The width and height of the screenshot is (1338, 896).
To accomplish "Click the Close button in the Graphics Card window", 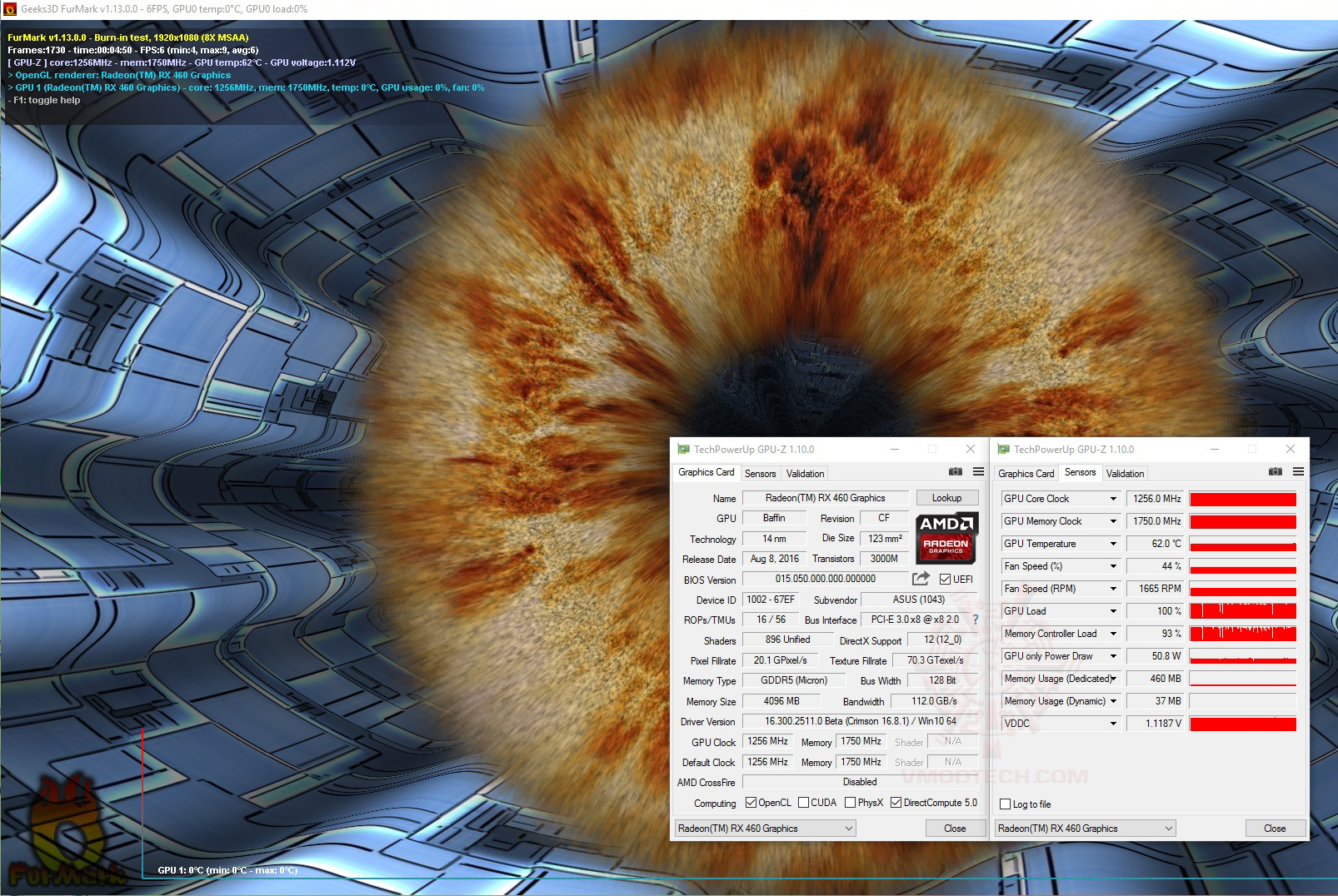I will (x=955, y=829).
